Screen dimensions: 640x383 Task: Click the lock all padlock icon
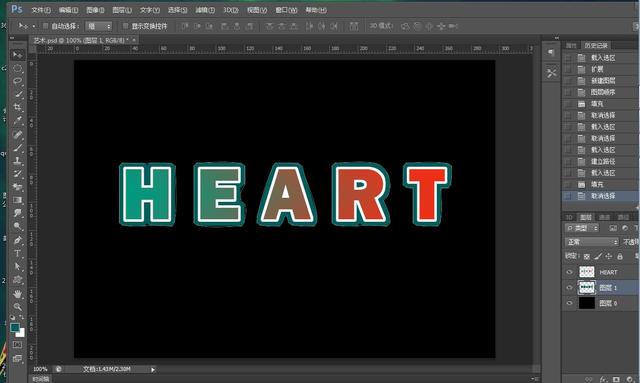(x=620, y=256)
